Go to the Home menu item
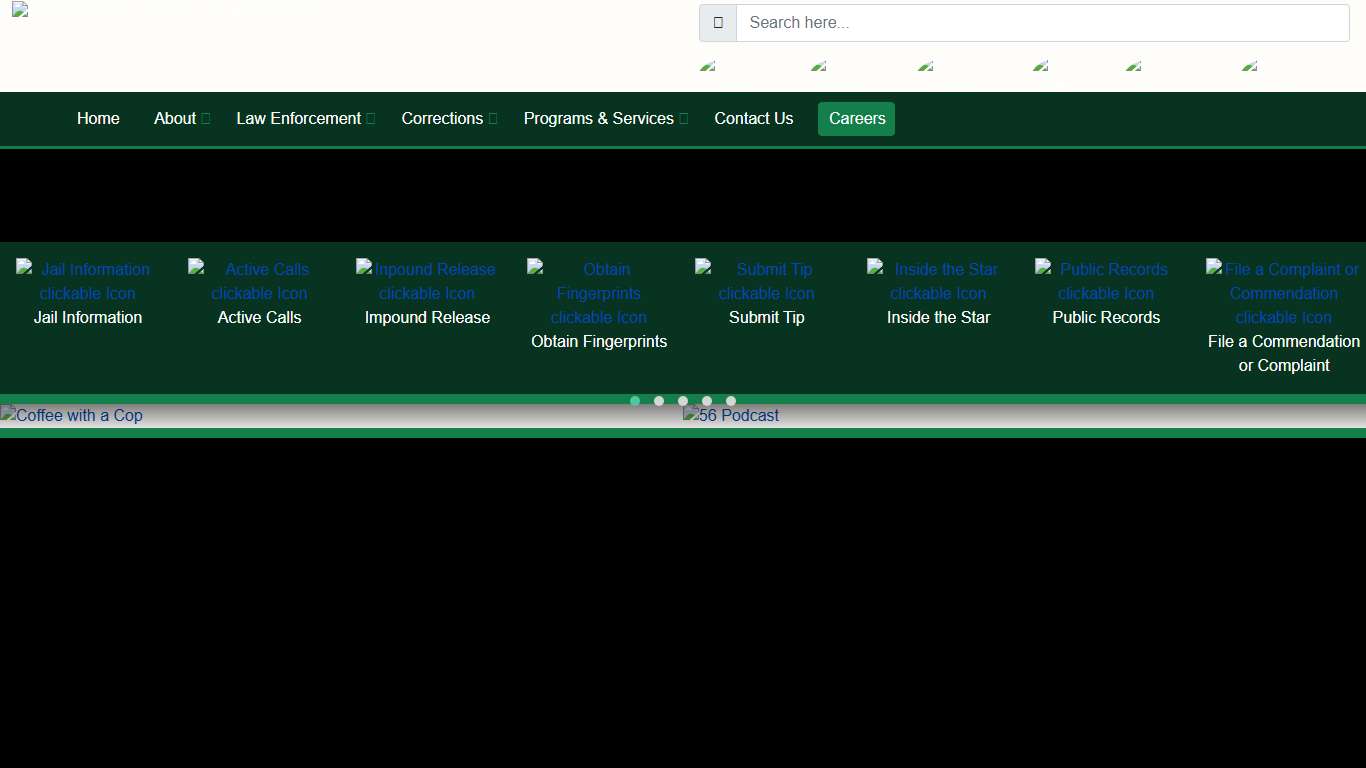This screenshot has height=768, width=1366. point(98,119)
